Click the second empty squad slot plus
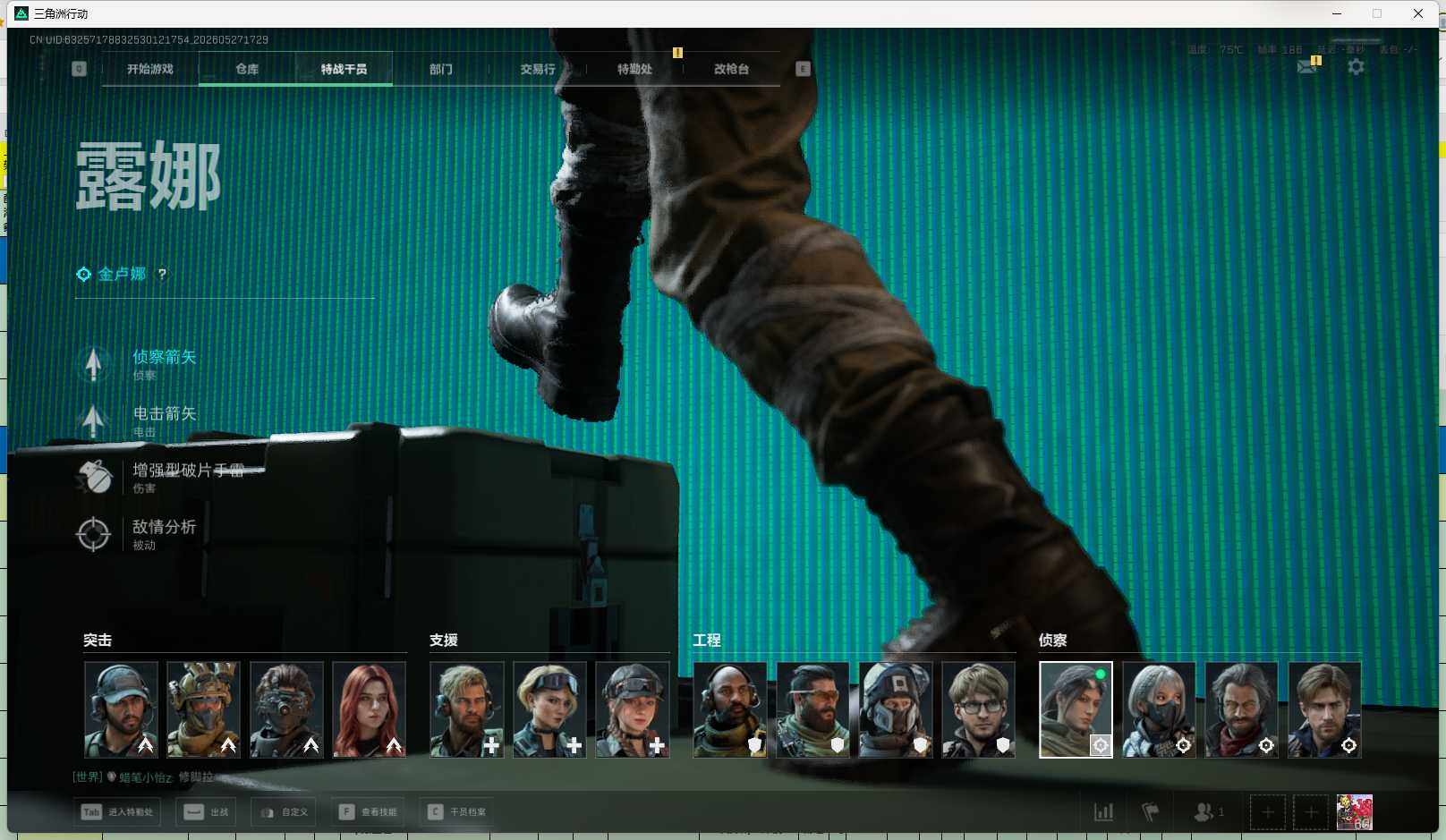The image size is (1446, 840). [1311, 812]
